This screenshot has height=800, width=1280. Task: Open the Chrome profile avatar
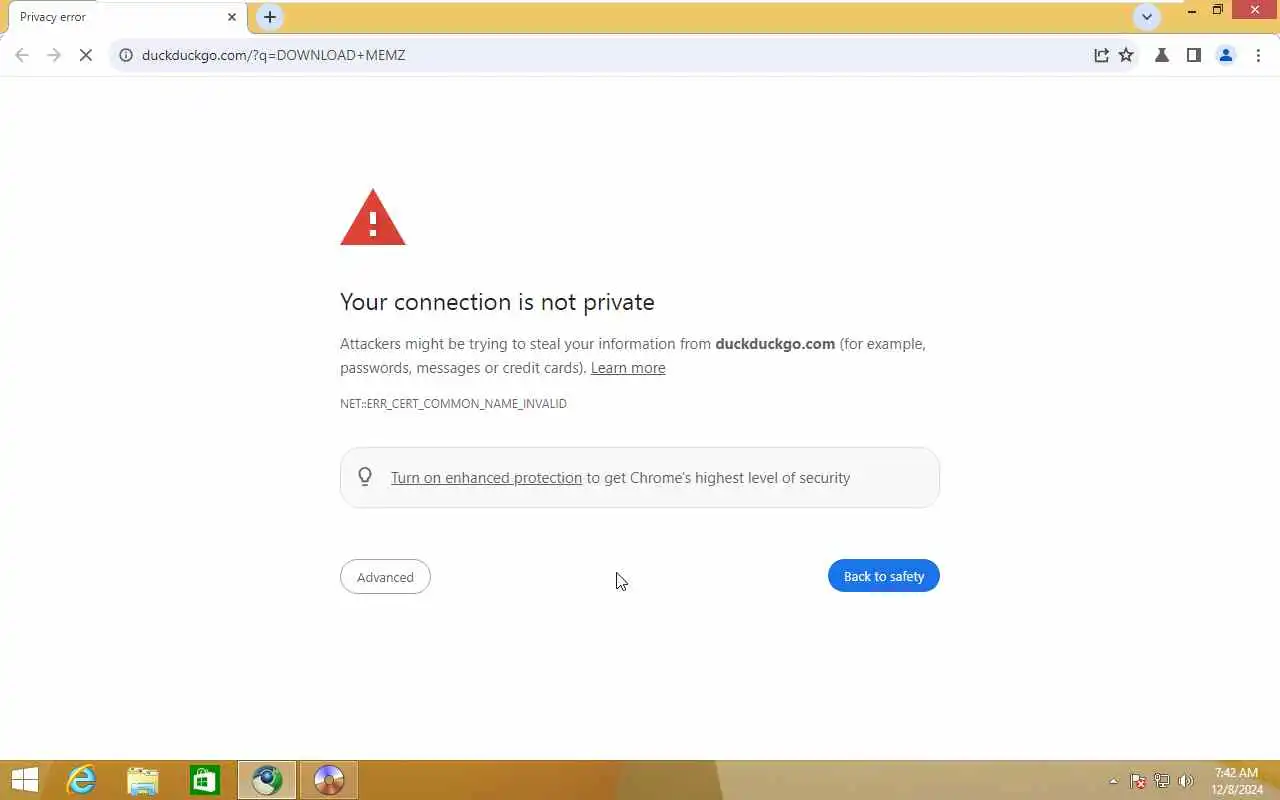pyautogui.click(x=1226, y=55)
